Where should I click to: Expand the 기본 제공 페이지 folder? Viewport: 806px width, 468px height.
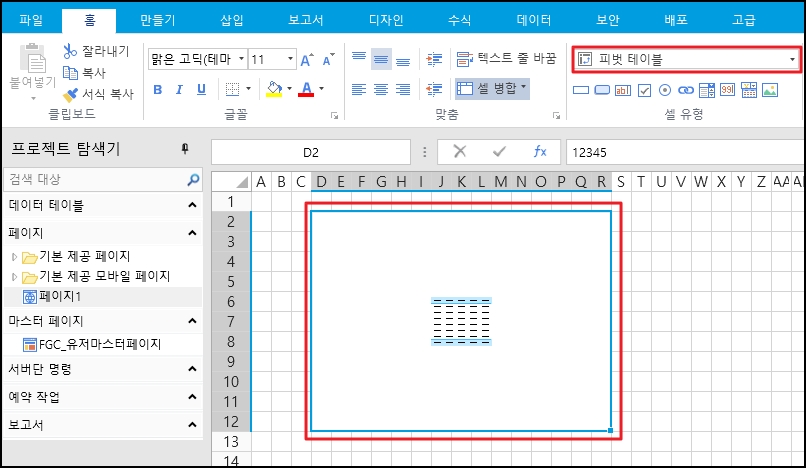(x=14, y=256)
